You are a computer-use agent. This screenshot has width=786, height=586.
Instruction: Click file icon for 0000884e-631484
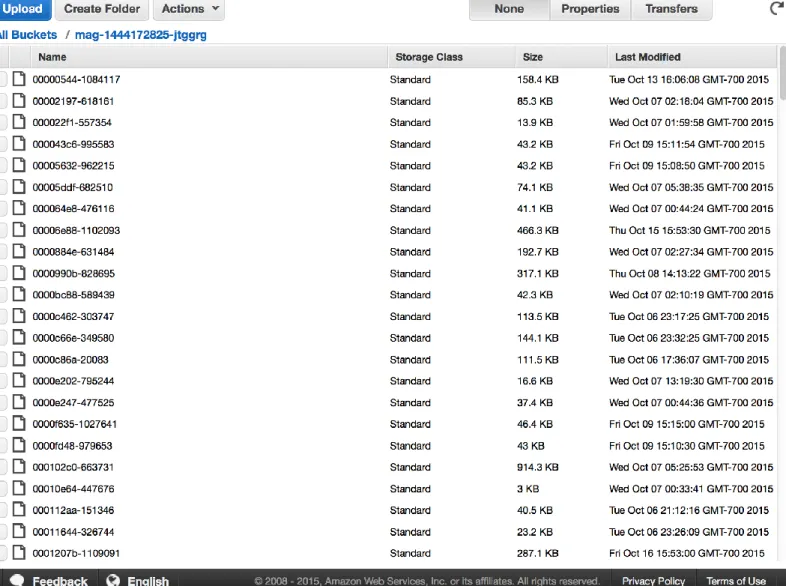19,252
